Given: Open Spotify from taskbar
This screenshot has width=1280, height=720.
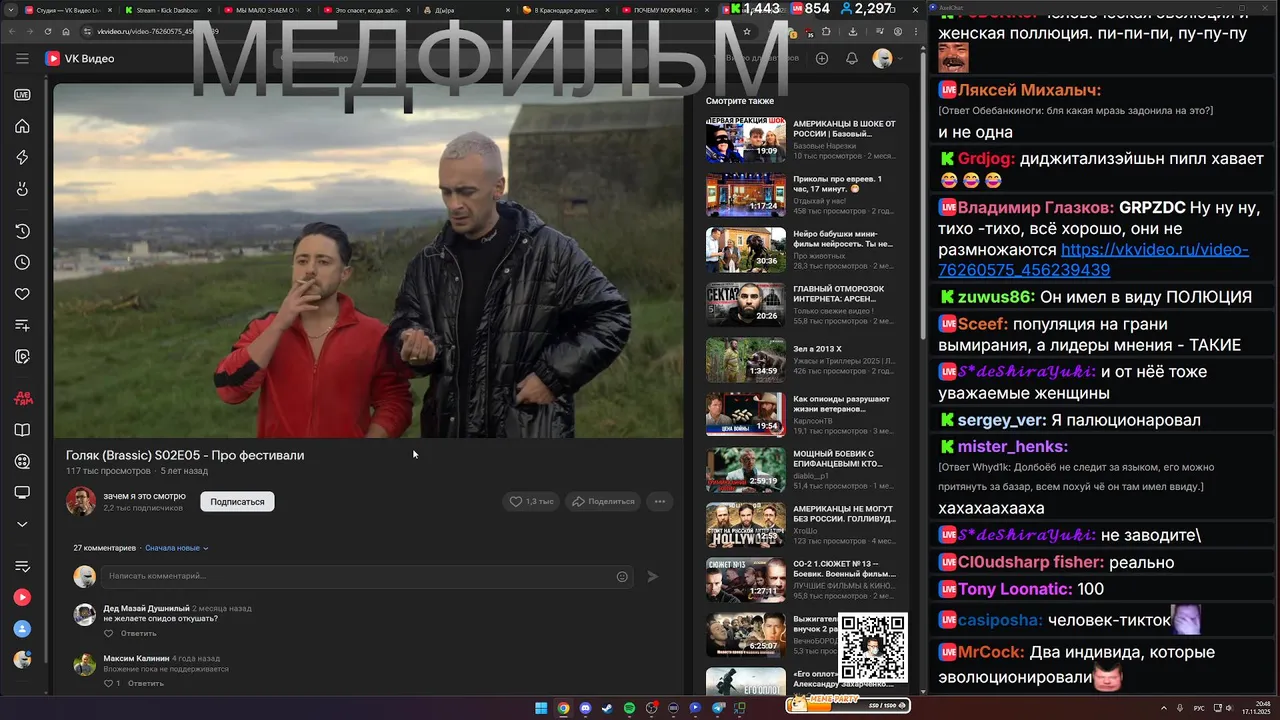Looking at the screenshot, I should coord(629,708).
